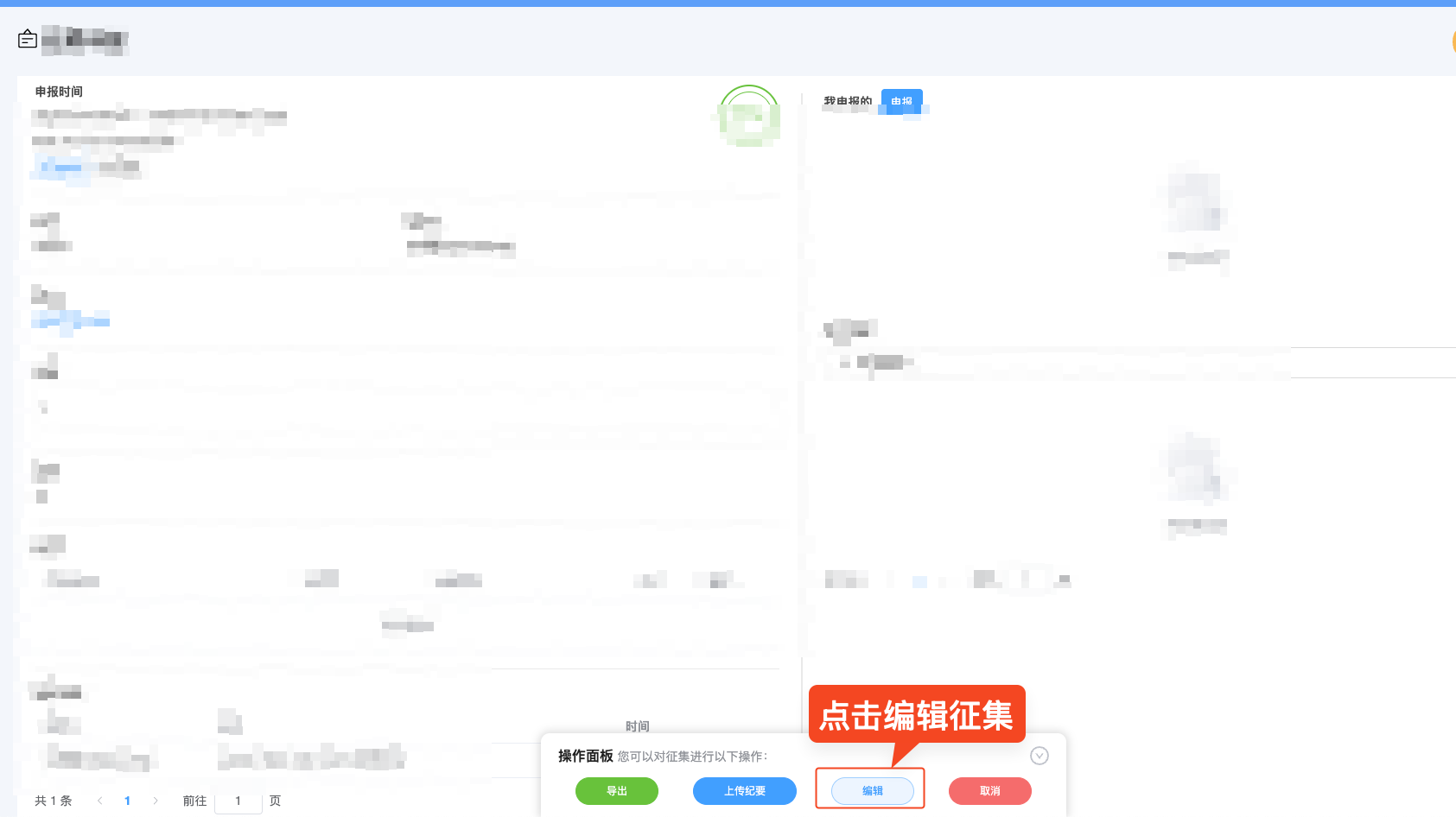Click the previous page arrow in pagination

pyautogui.click(x=99, y=801)
